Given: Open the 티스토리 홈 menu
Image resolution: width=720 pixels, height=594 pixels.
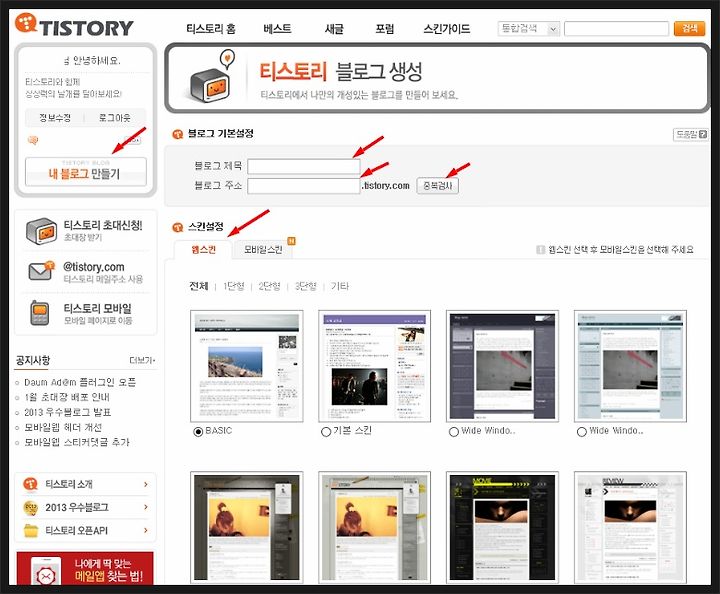Looking at the screenshot, I should (211, 29).
